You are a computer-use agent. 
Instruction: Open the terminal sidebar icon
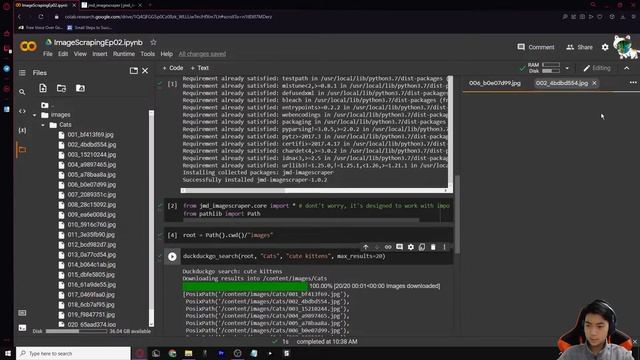[22, 328]
